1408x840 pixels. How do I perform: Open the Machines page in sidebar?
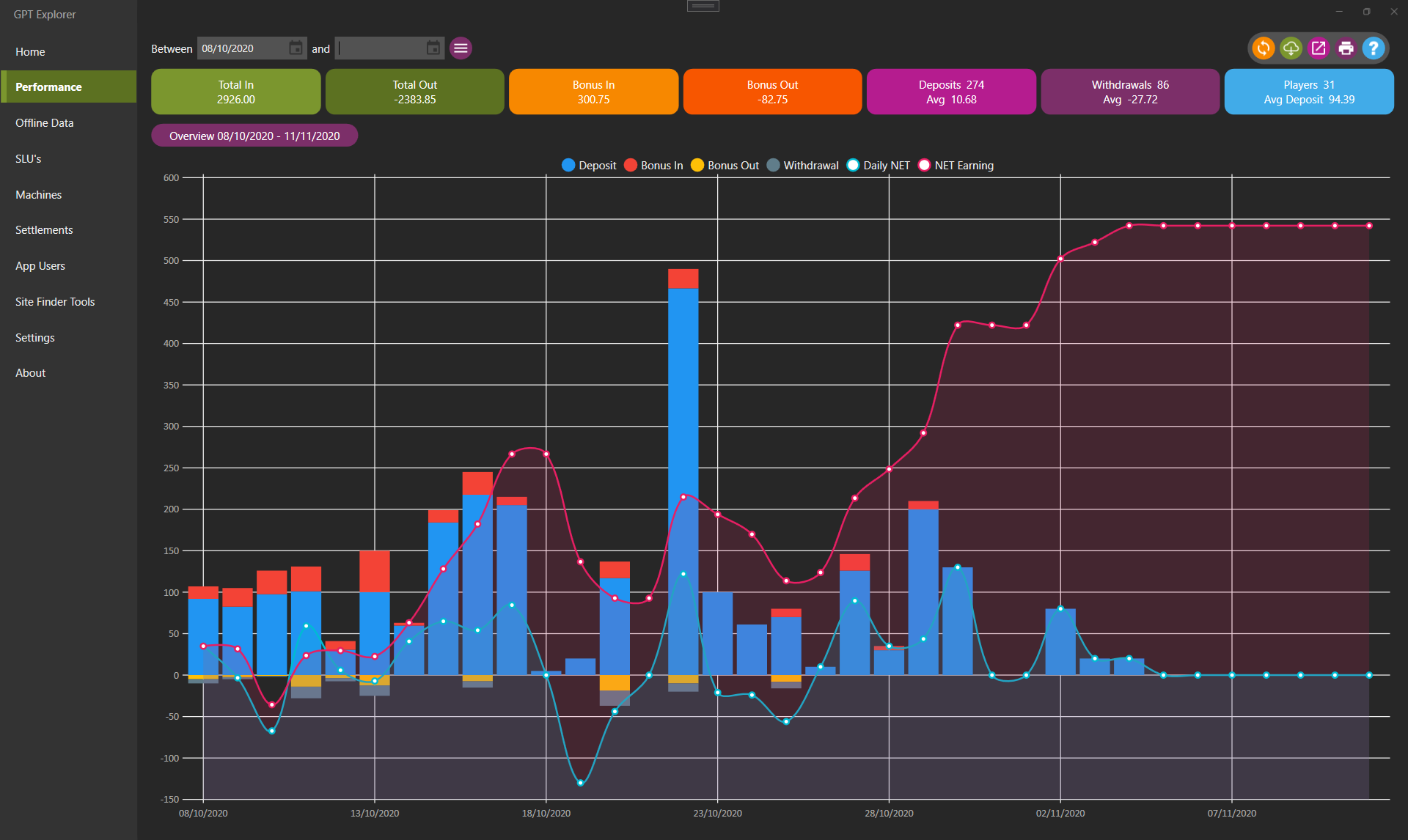click(x=39, y=195)
